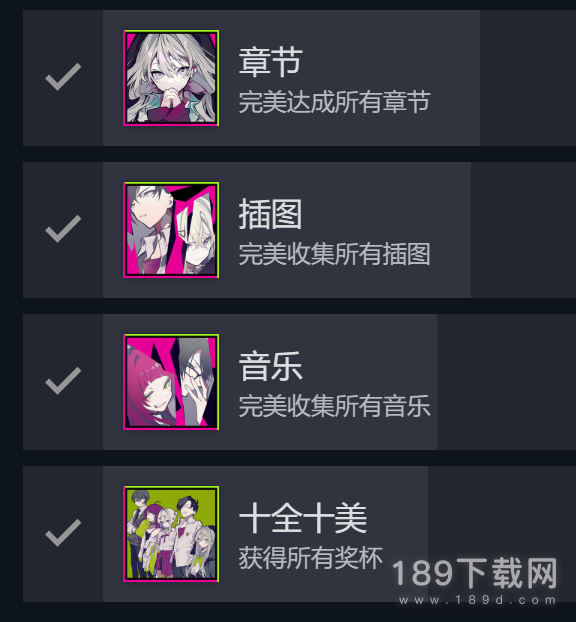Select the 十全十美 group trophy icon
This screenshot has height=622, width=576.
[171, 534]
